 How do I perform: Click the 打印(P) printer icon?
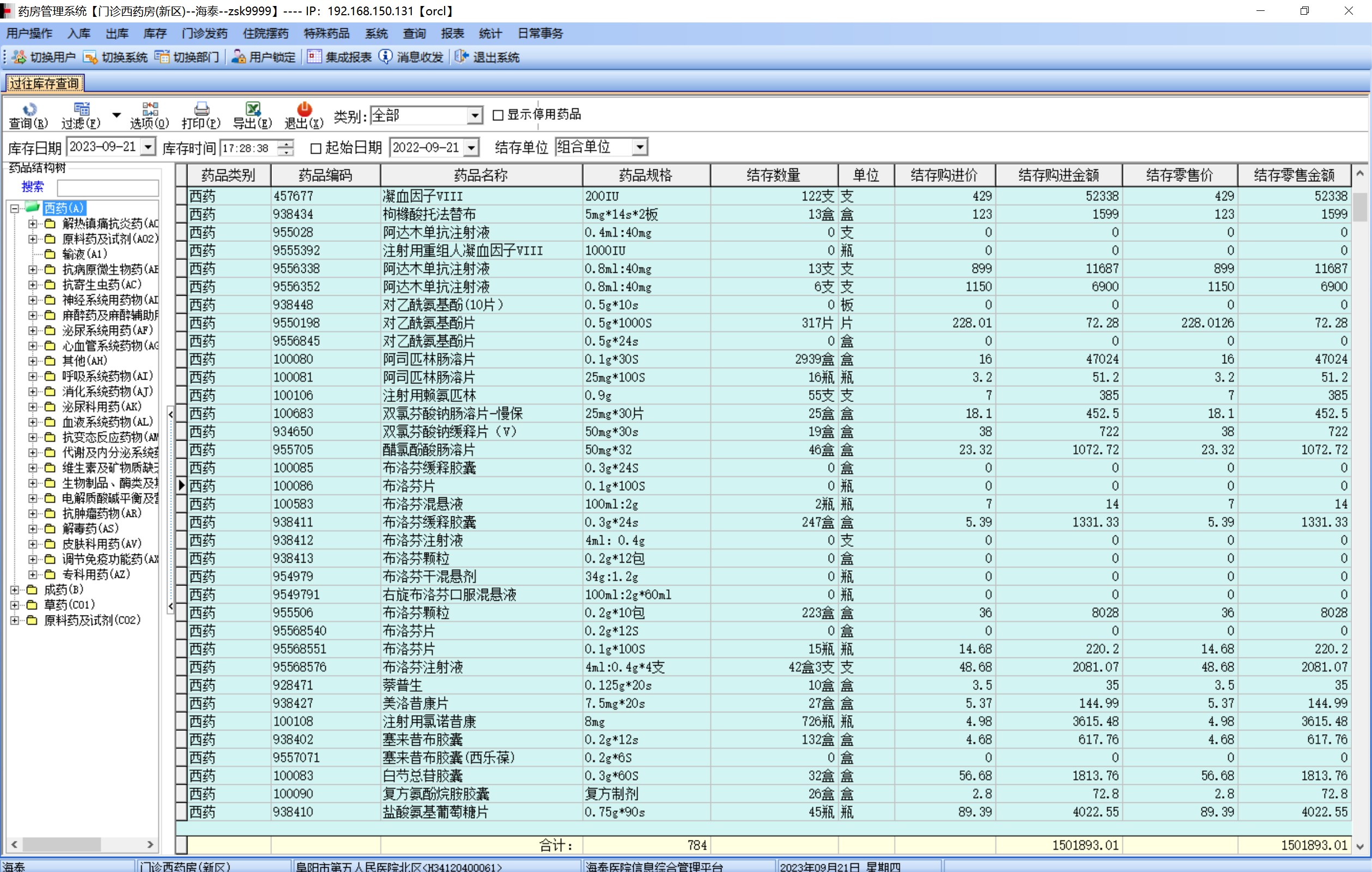(201, 109)
